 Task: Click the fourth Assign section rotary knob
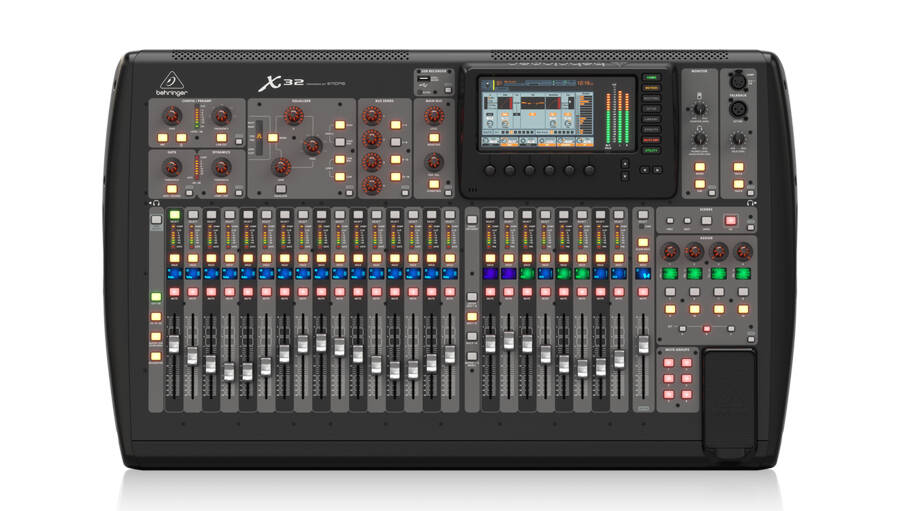743,251
